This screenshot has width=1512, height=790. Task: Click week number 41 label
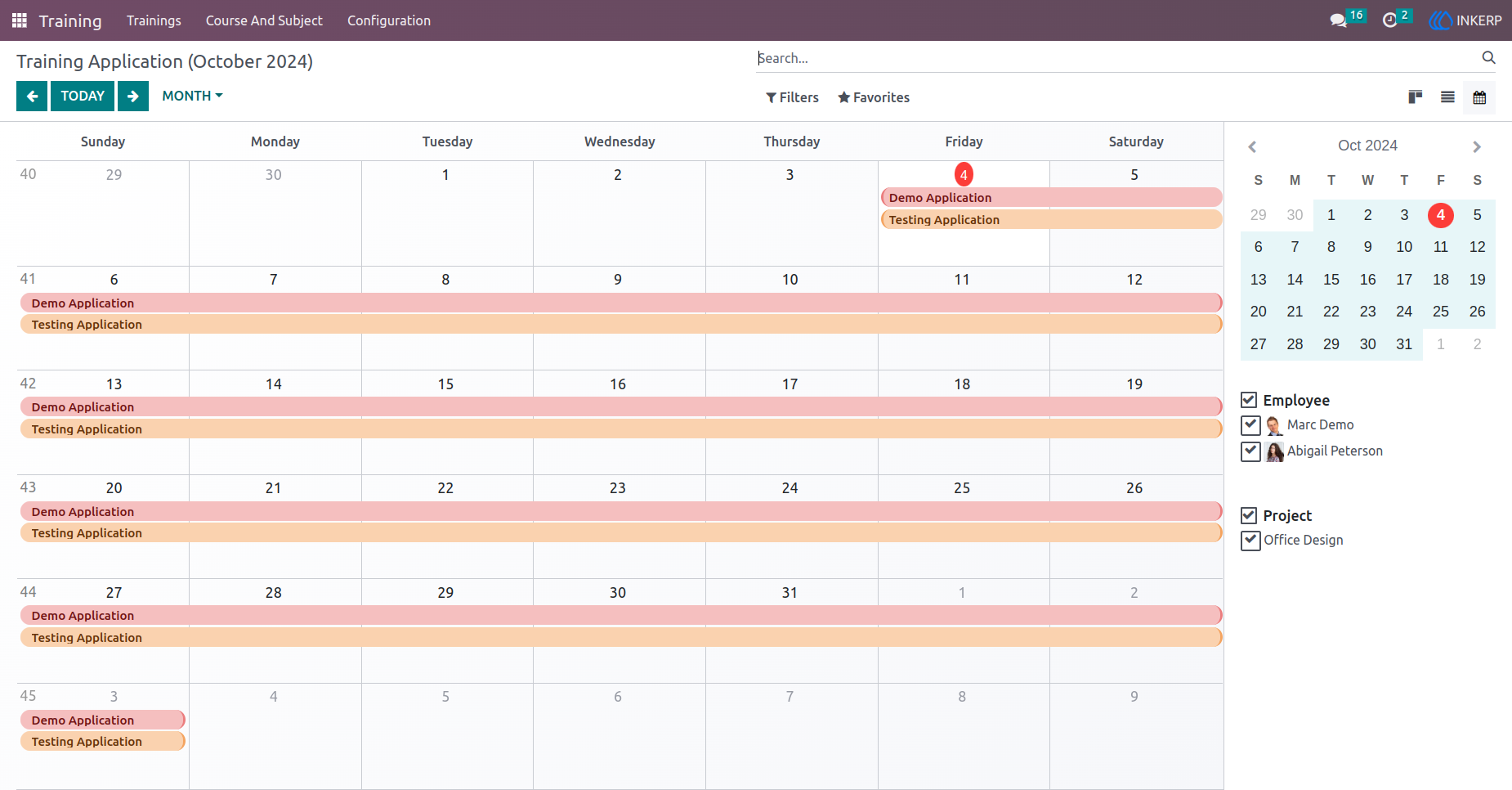(28, 279)
